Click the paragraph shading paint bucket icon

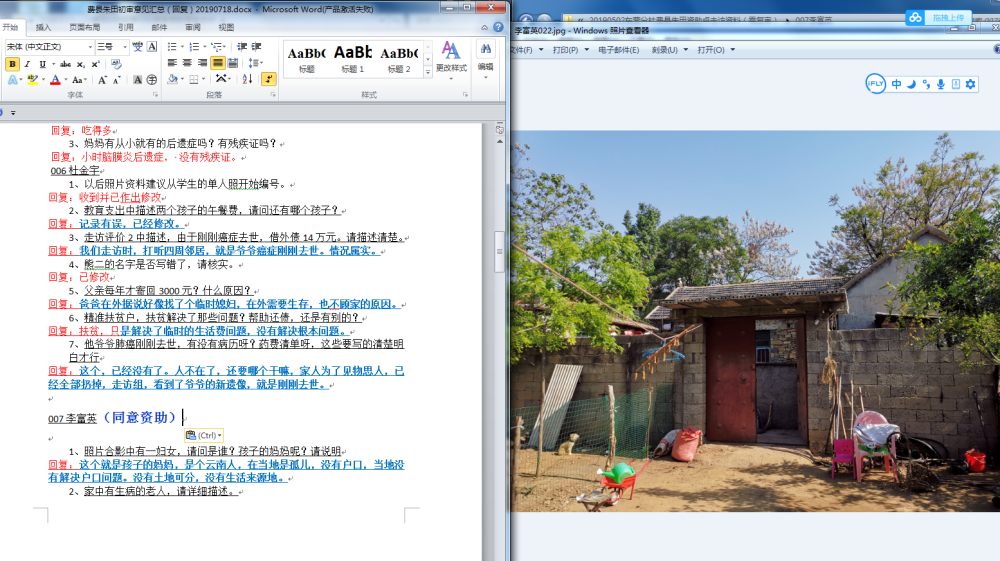(x=172, y=79)
